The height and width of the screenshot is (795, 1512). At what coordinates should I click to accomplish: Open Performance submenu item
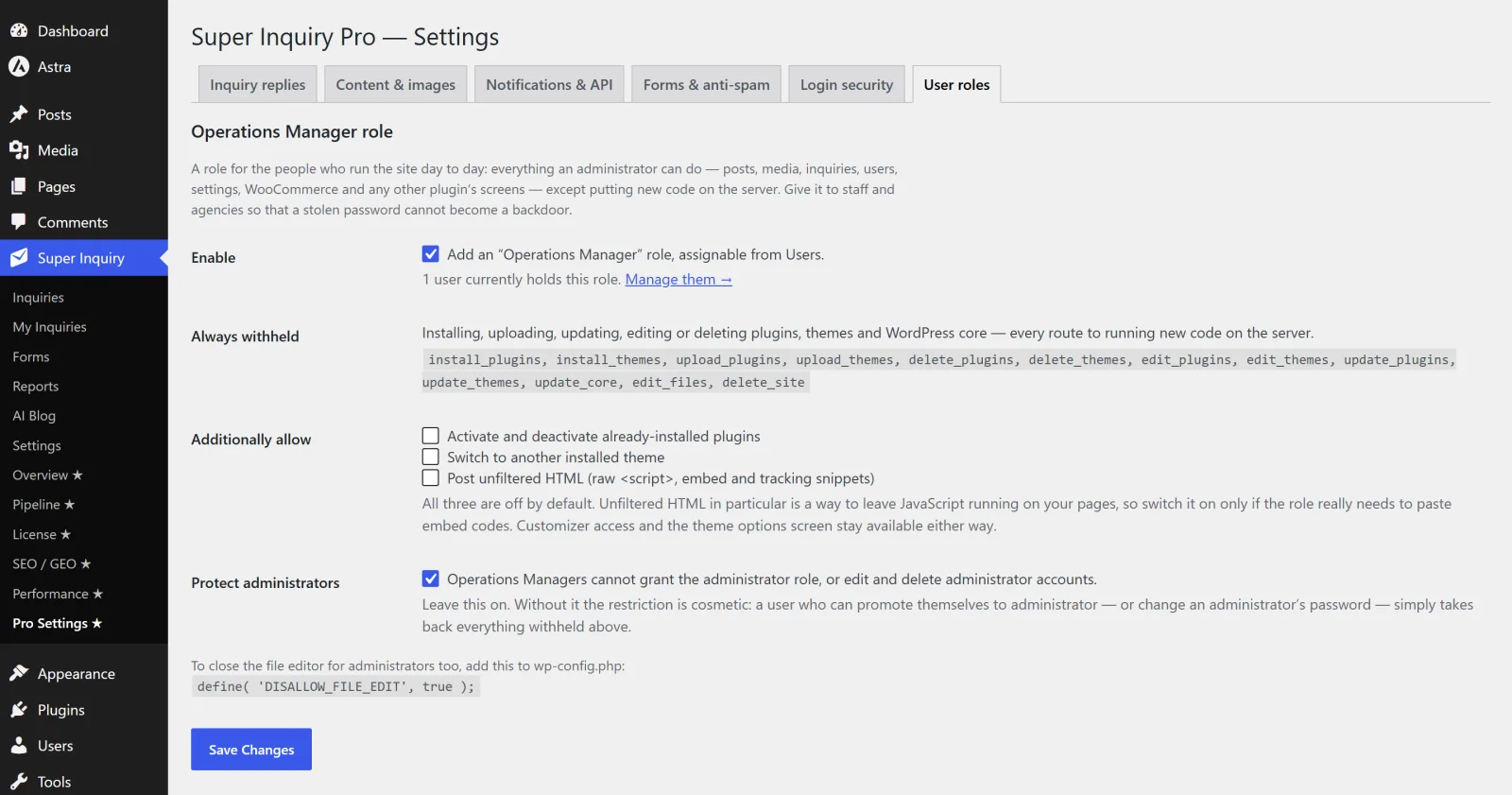click(x=58, y=594)
